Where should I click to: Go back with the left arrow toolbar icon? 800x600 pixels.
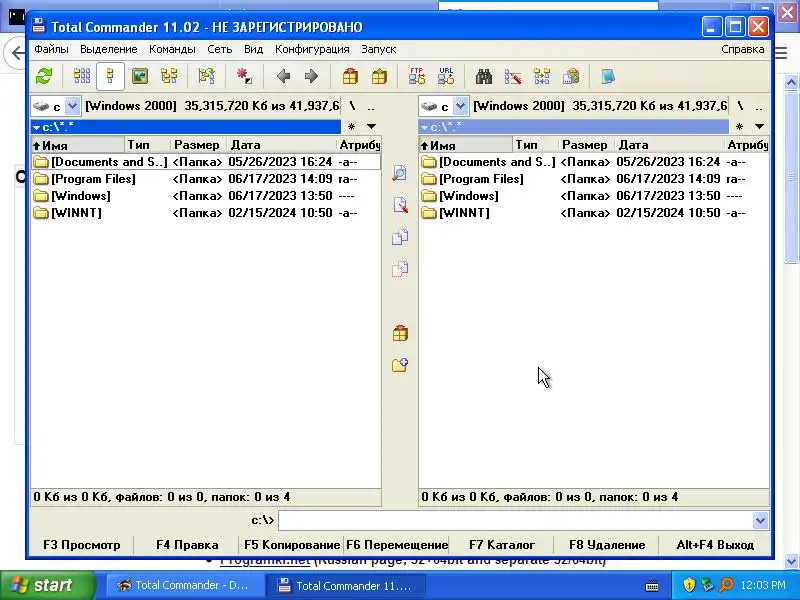tap(283, 77)
